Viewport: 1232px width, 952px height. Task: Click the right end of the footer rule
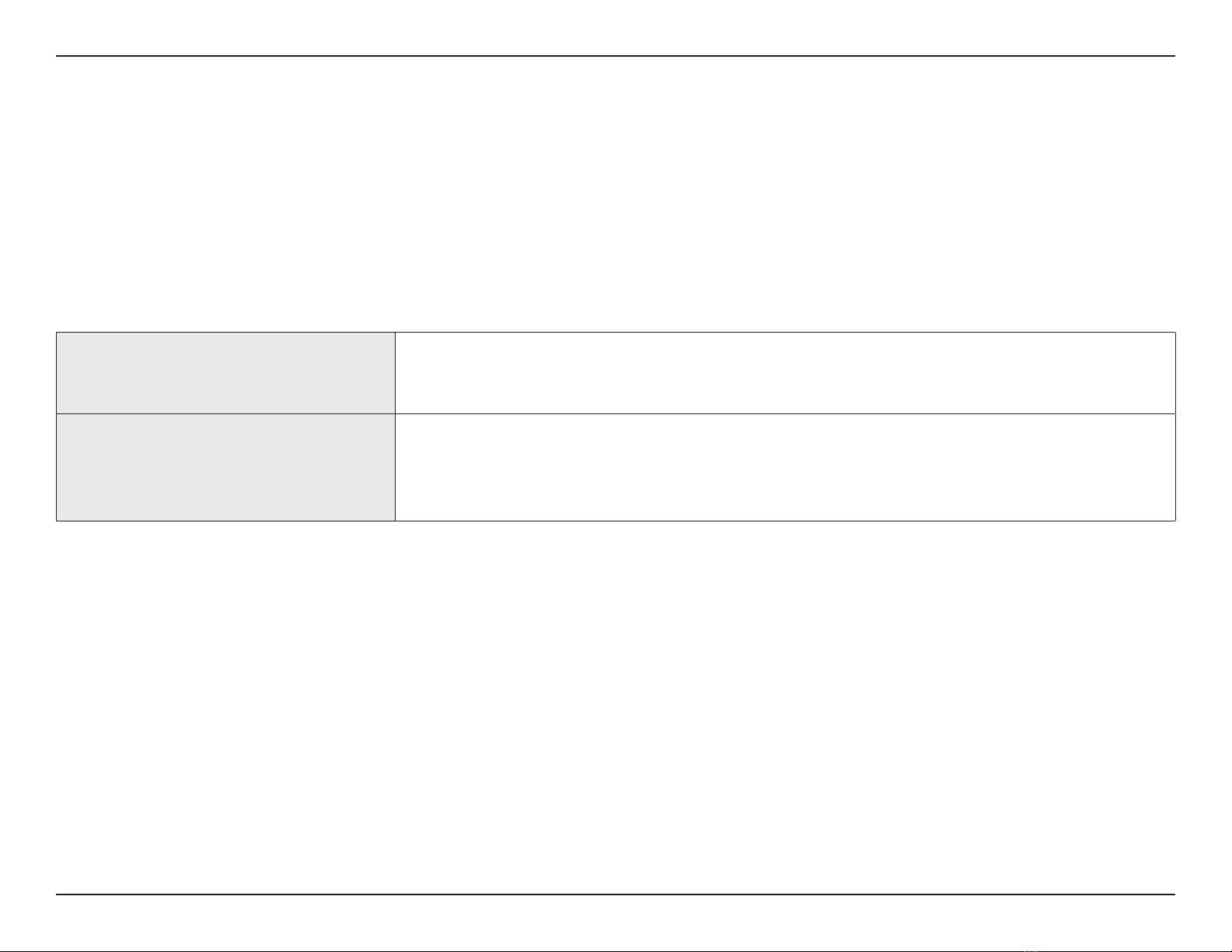click(x=1173, y=894)
